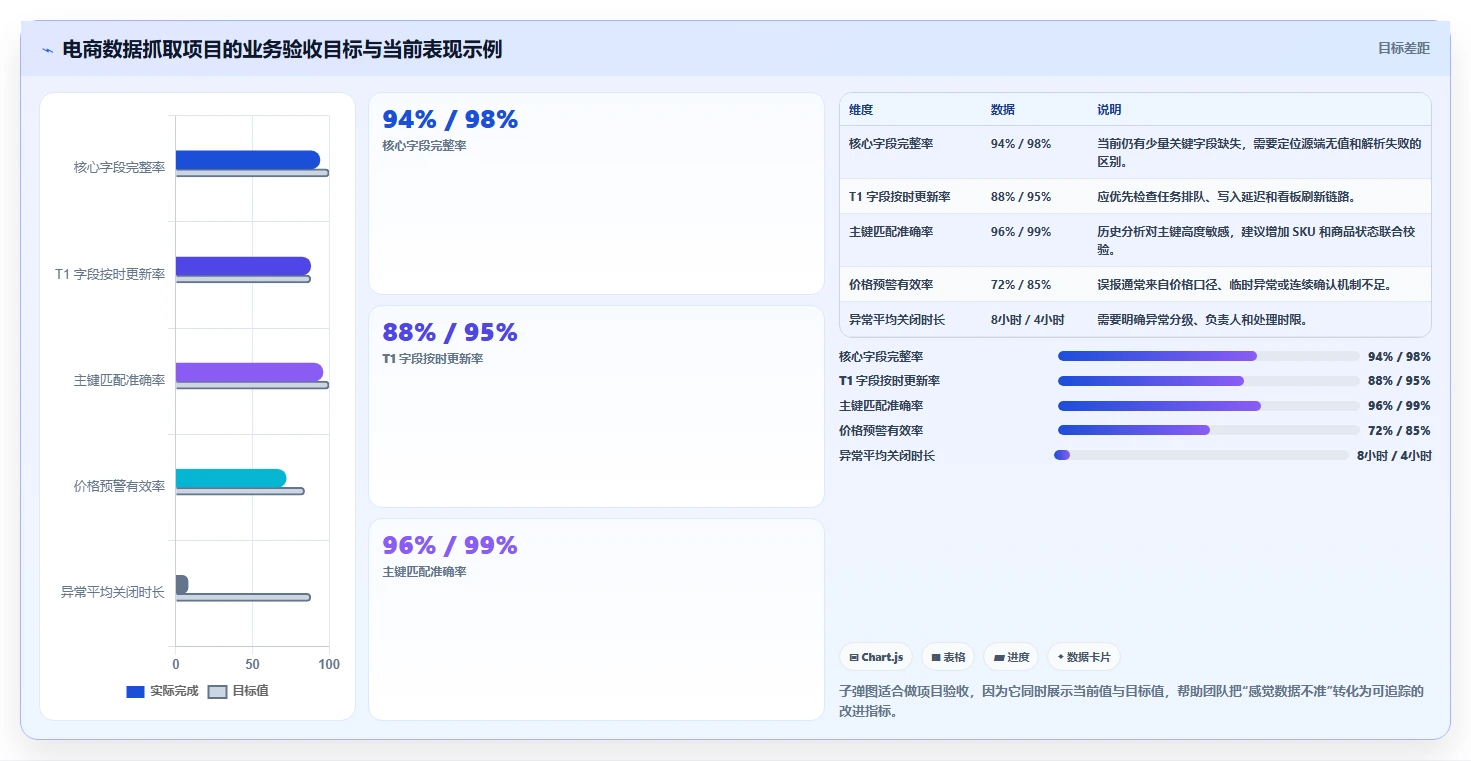
Task: Click the 表格 tag chip
Action: click(x=948, y=657)
